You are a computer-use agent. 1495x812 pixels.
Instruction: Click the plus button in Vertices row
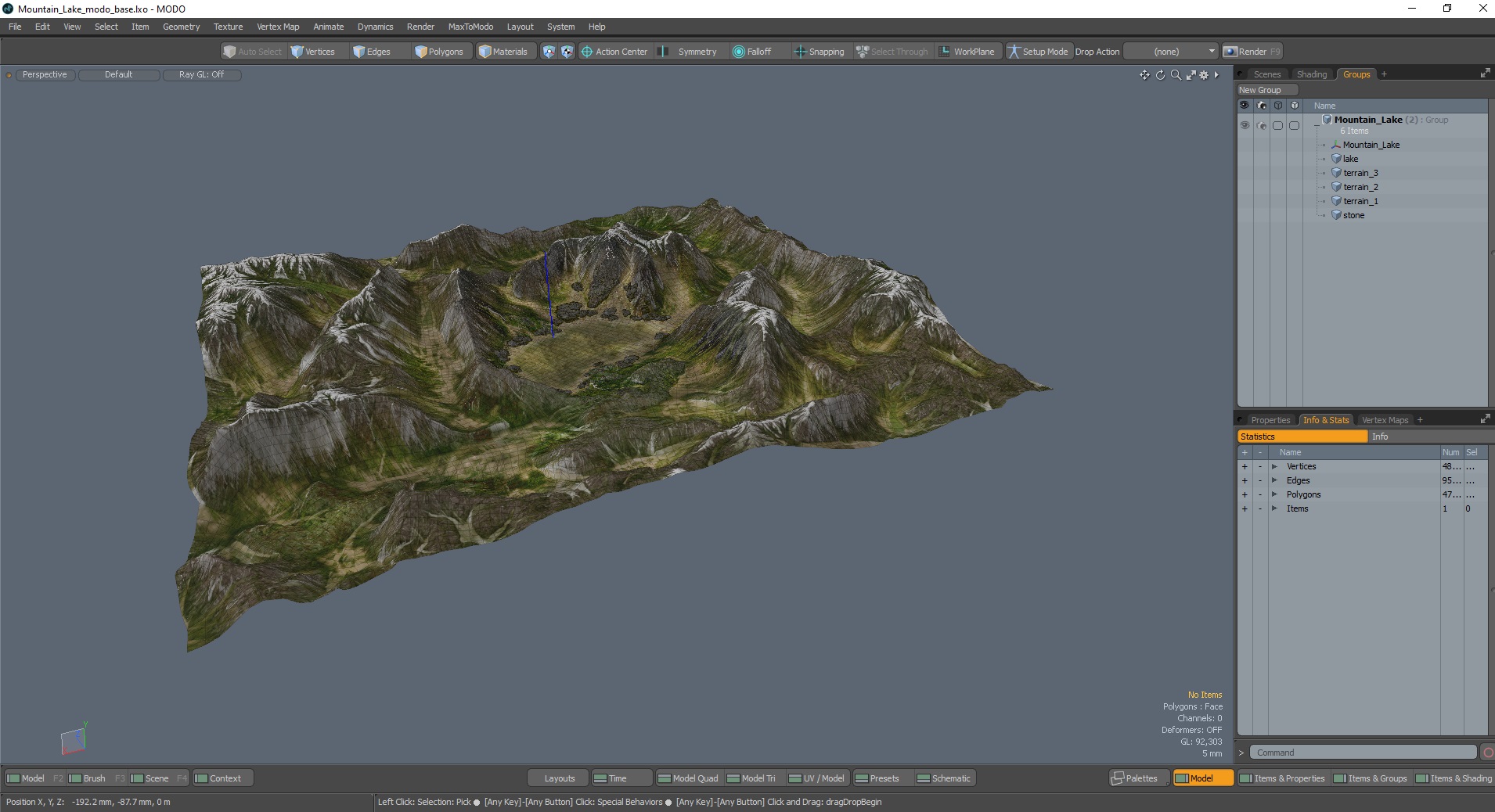[x=1245, y=466]
